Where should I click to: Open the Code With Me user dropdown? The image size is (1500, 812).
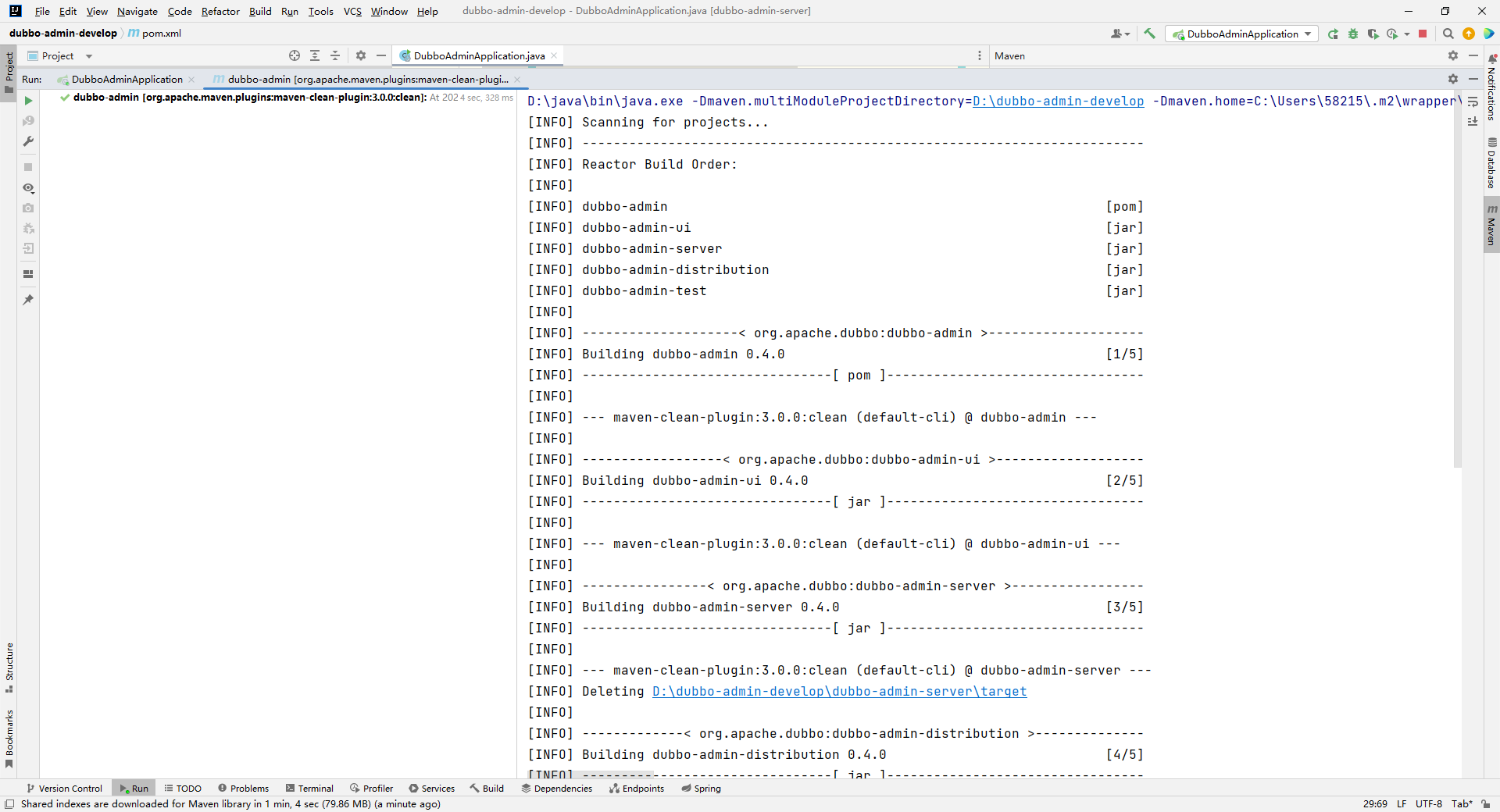pos(1120,34)
